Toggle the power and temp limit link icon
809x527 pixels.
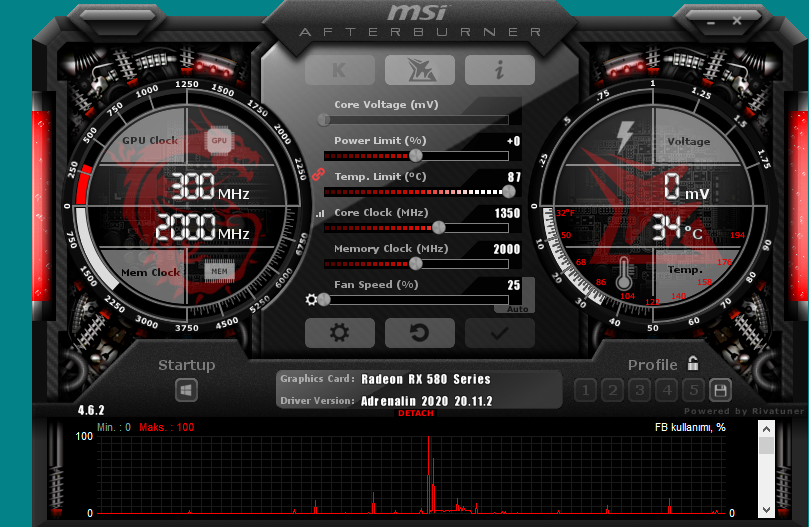coord(318,174)
